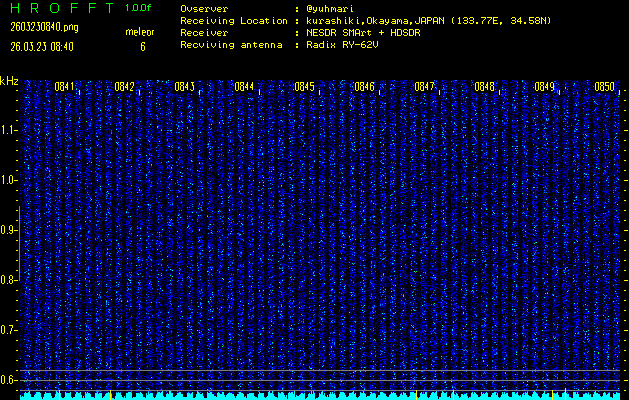
Task: Click the 26.03.23 08:40 date stamp
Action: pos(41,46)
